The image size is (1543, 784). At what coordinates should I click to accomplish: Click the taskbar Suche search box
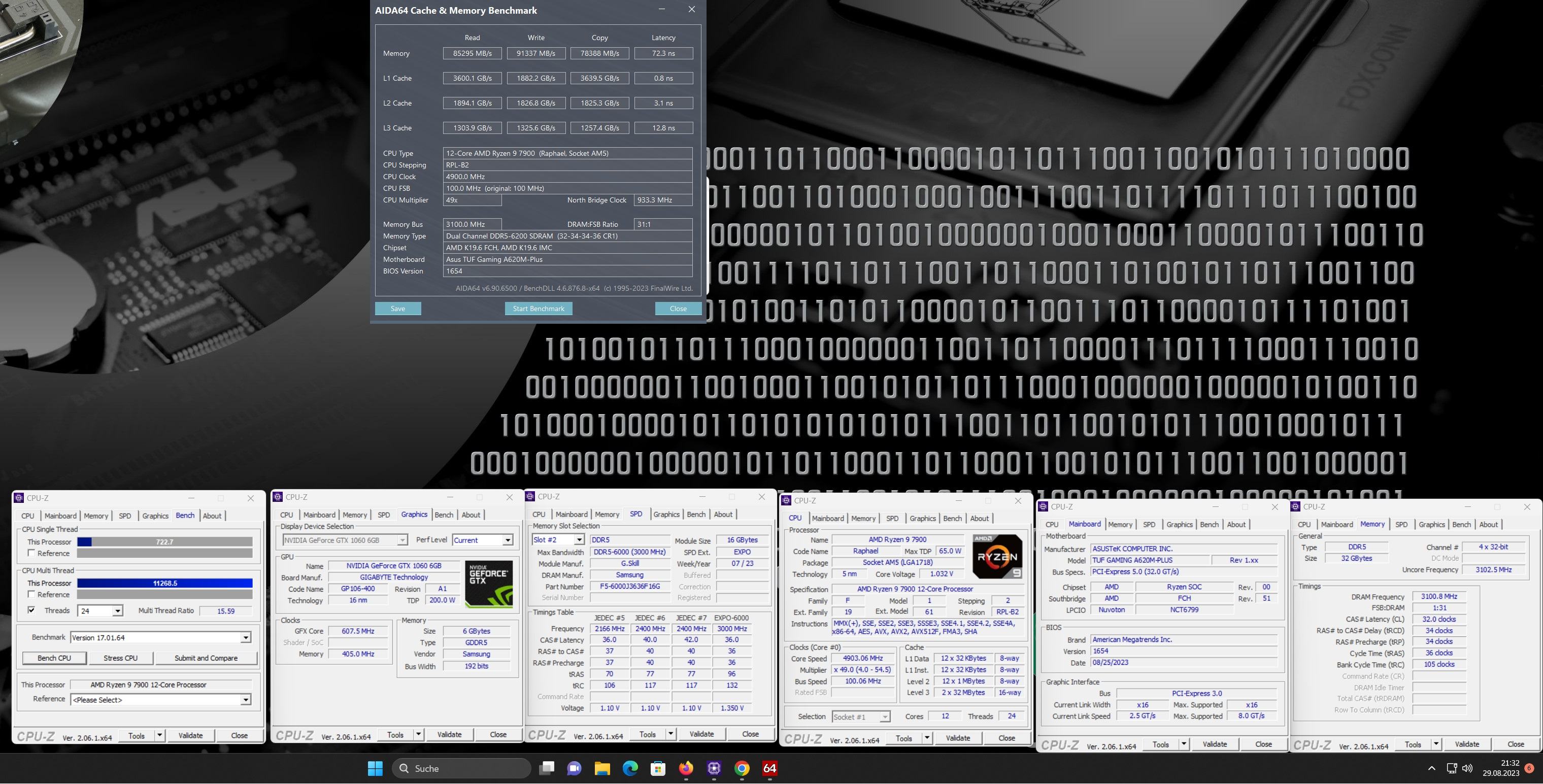click(461, 768)
